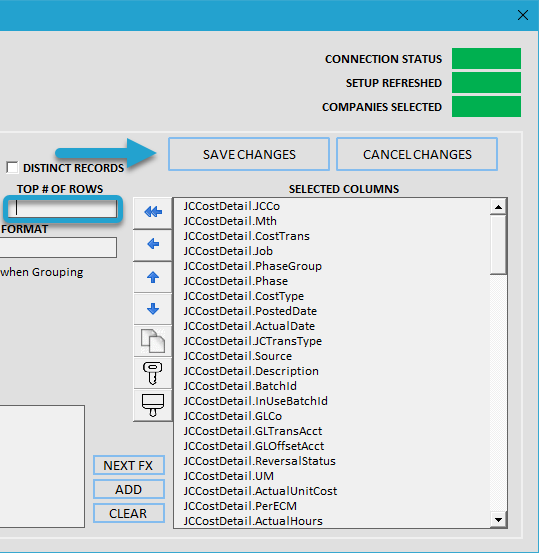Viewport: 539px width, 553px height.
Task: Select JCCostDetail.ReversalStatus column
Action: point(260,461)
